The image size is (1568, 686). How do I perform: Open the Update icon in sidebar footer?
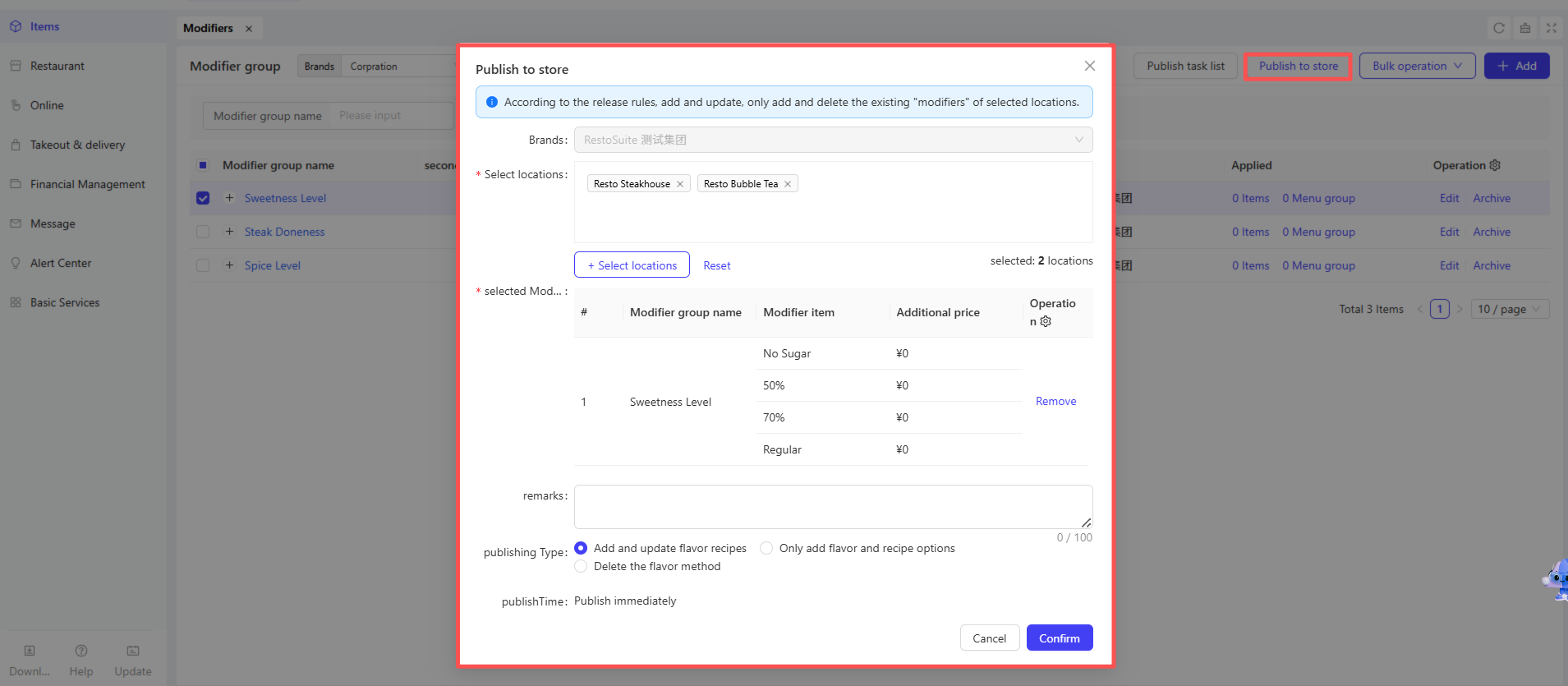[133, 651]
